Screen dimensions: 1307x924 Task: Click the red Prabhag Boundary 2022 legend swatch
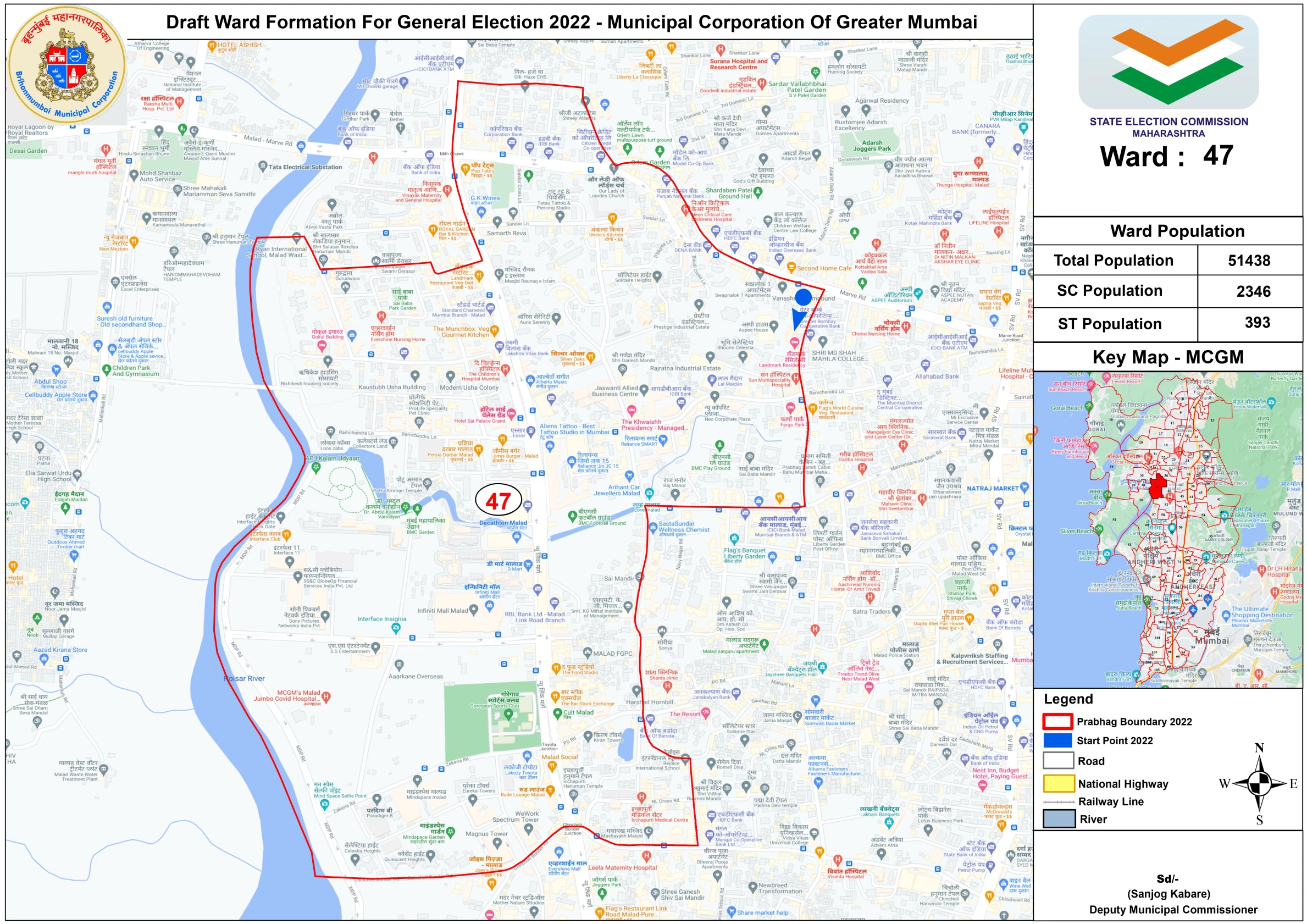(1057, 721)
